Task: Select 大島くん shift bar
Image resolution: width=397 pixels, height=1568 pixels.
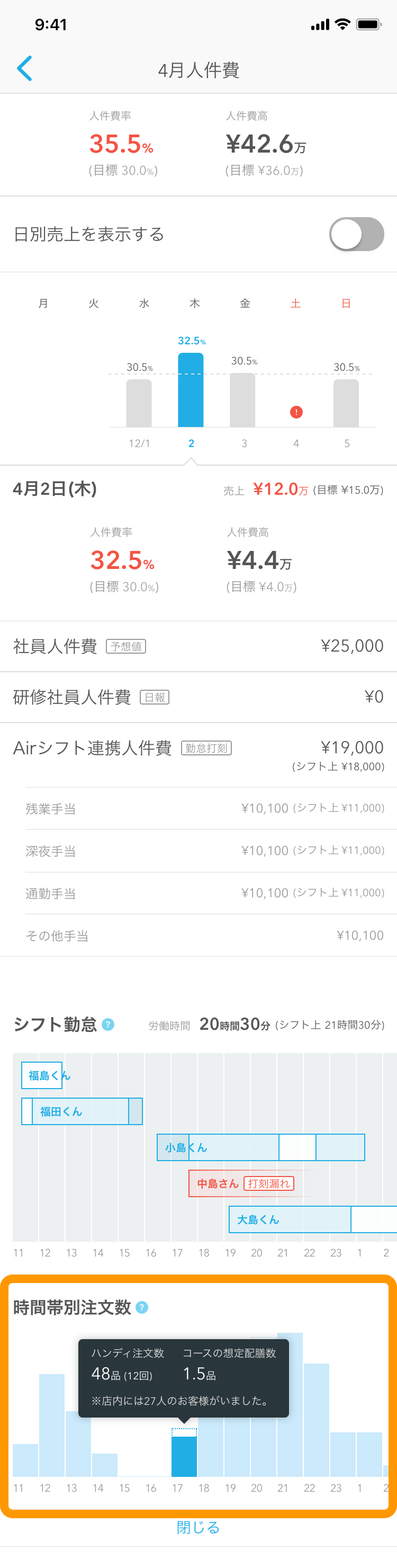Action: [x=312, y=1219]
